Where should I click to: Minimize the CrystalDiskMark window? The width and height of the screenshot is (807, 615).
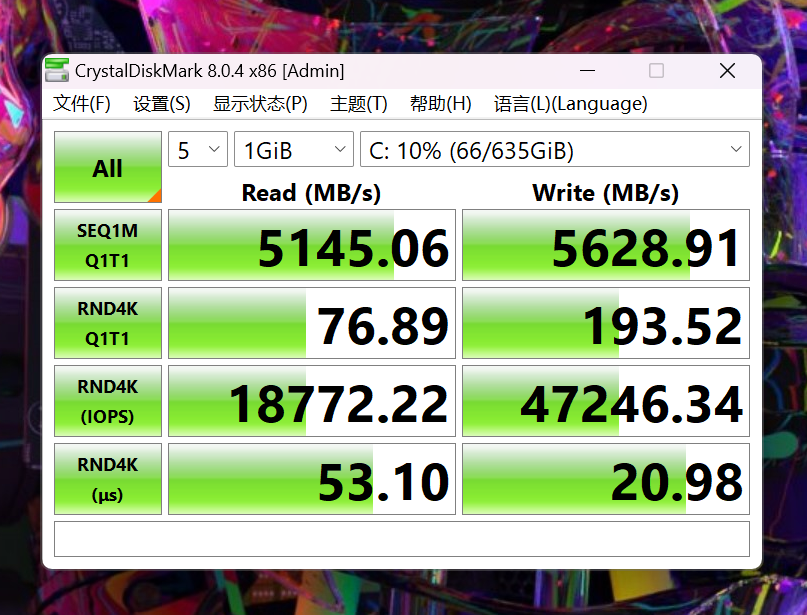[x=587, y=71]
